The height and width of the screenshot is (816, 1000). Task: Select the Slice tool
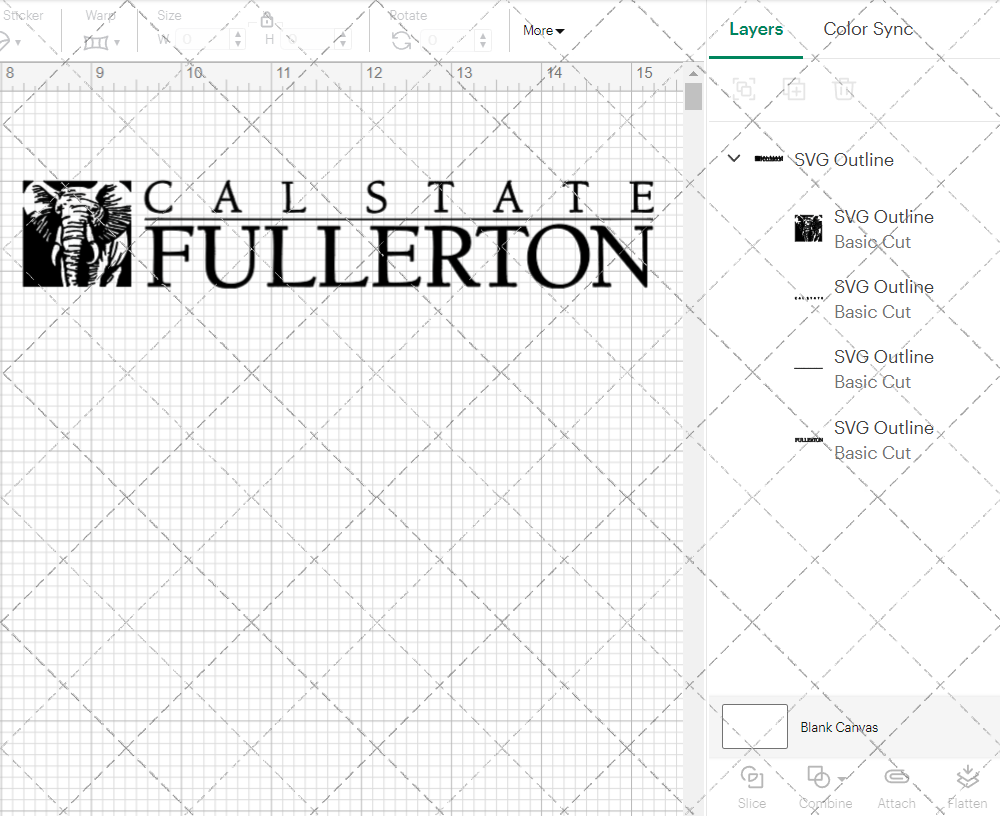pyautogui.click(x=751, y=787)
